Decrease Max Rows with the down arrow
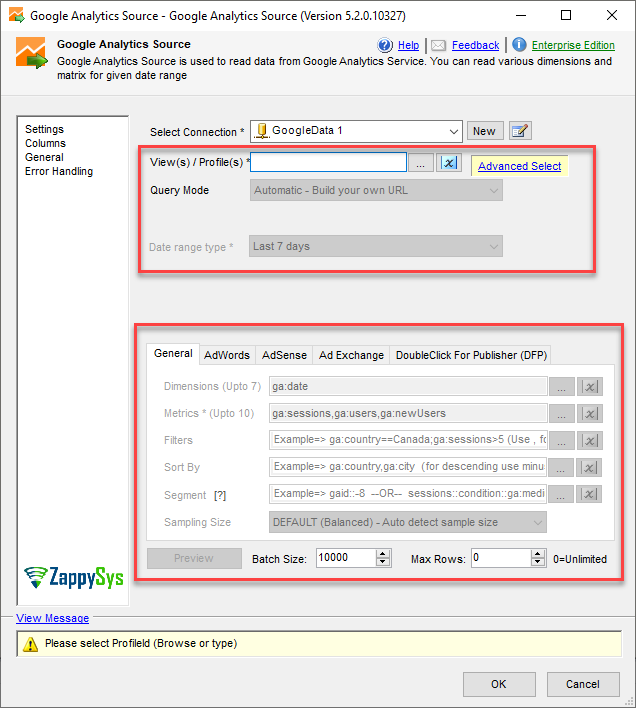Viewport: 636px width, 708px height. [537, 562]
